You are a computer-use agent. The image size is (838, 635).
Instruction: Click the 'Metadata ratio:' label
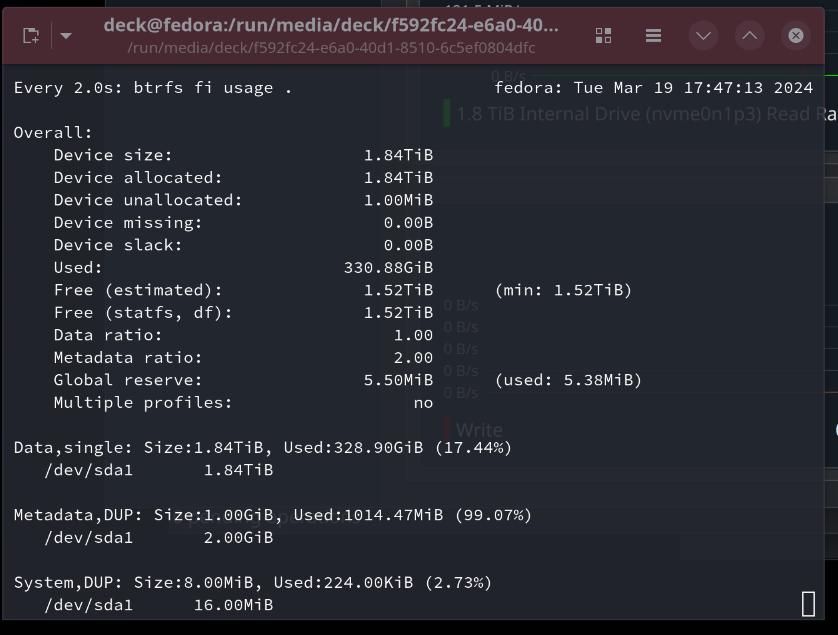[x=128, y=358]
